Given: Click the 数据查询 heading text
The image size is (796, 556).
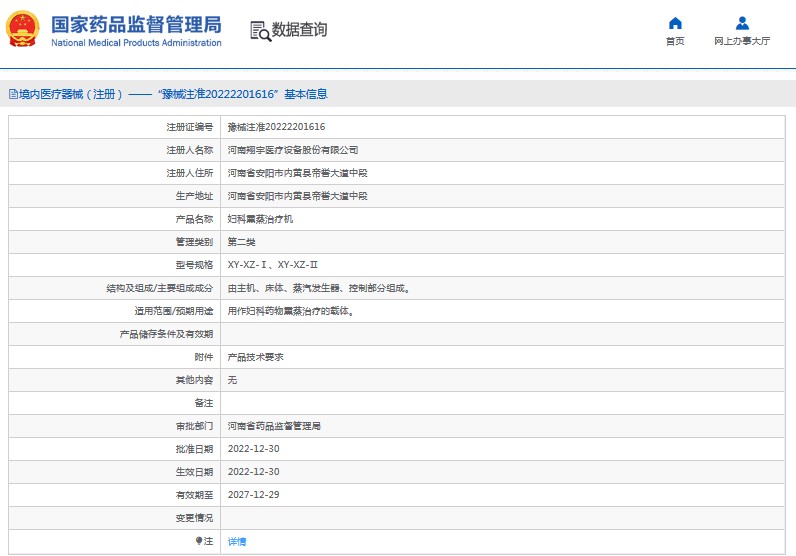Looking at the screenshot, I should 300,29.
